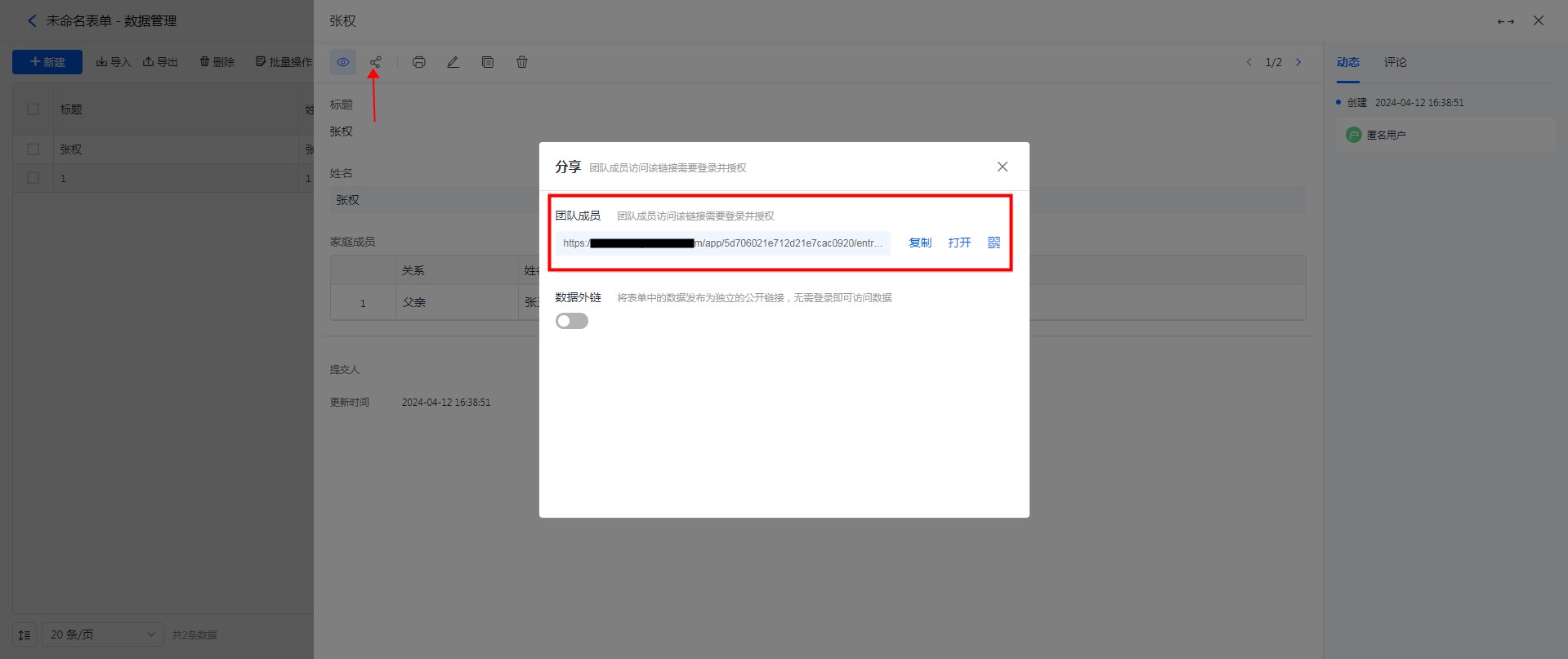Image resolution: width=1568 pixels, height=659 pixels.
Task: Go to next record arrow
Action: pos(1298,62)
